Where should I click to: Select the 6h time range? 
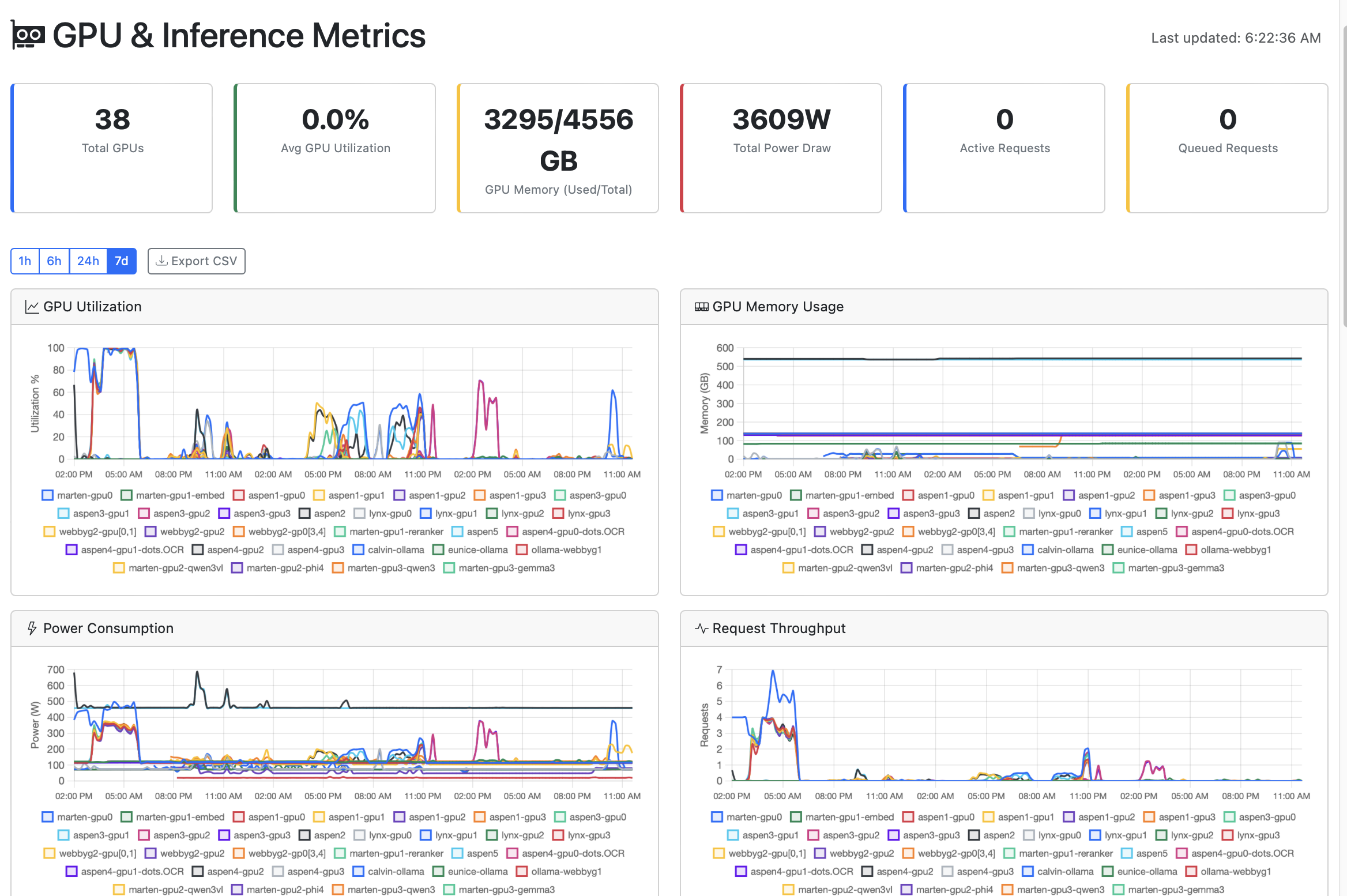pos(54,261)
